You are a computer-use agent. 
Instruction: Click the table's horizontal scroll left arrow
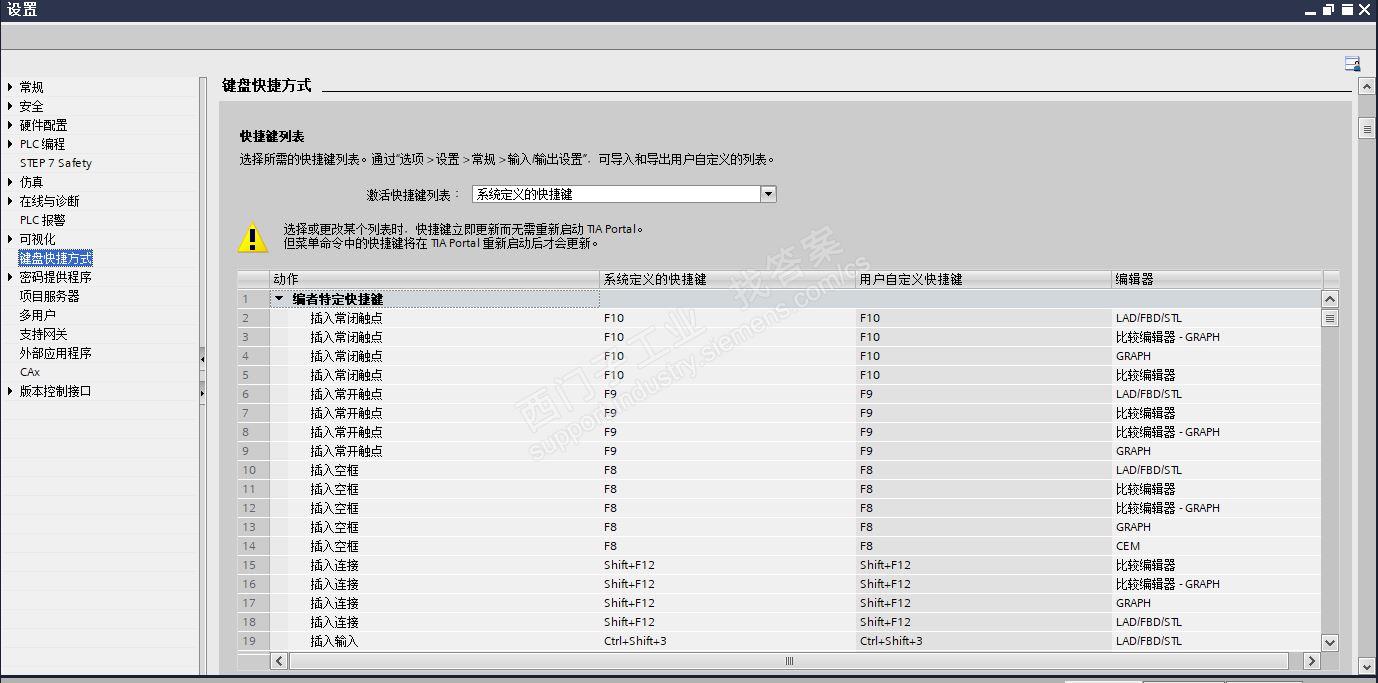pyautogui.click(x=279, y=661)
